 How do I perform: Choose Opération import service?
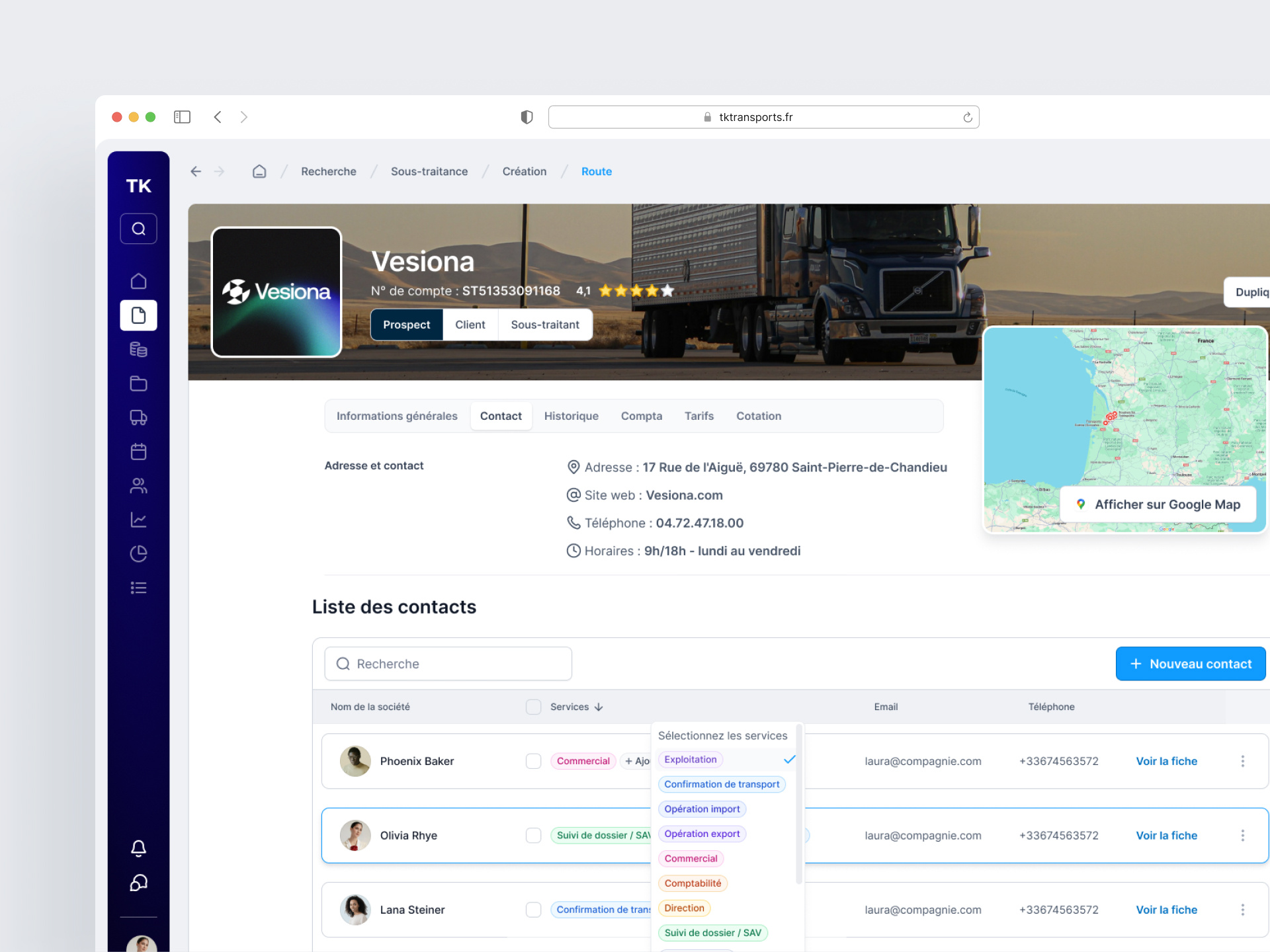tap(702, 809)
